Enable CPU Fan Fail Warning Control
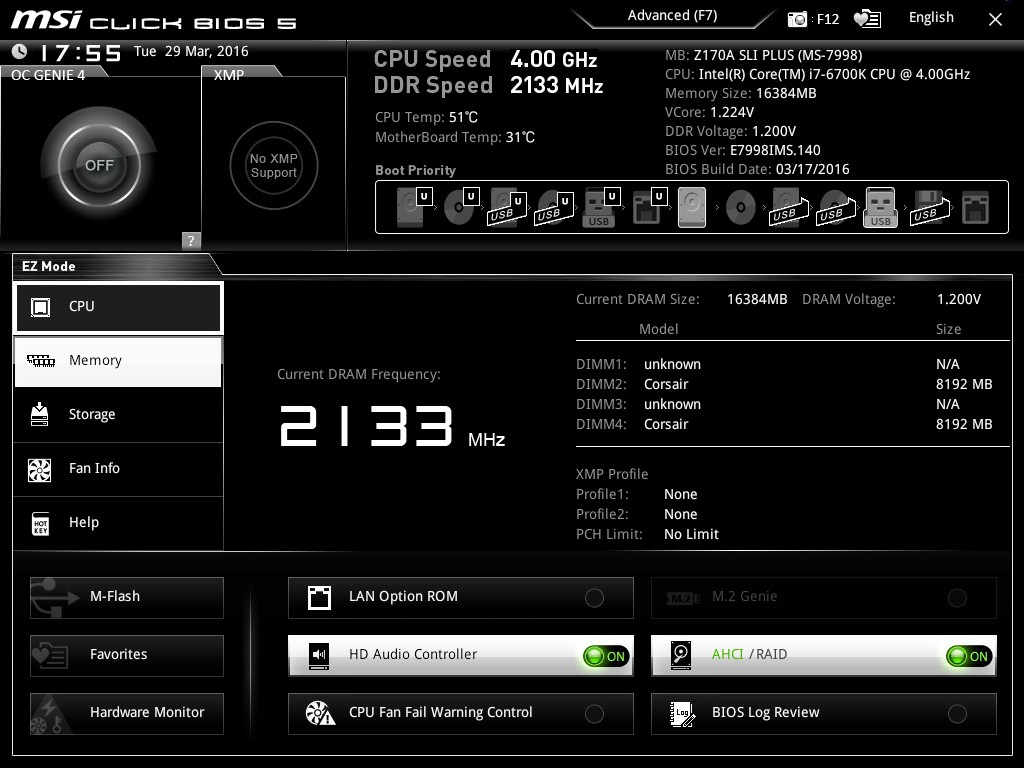 (594, 714)
